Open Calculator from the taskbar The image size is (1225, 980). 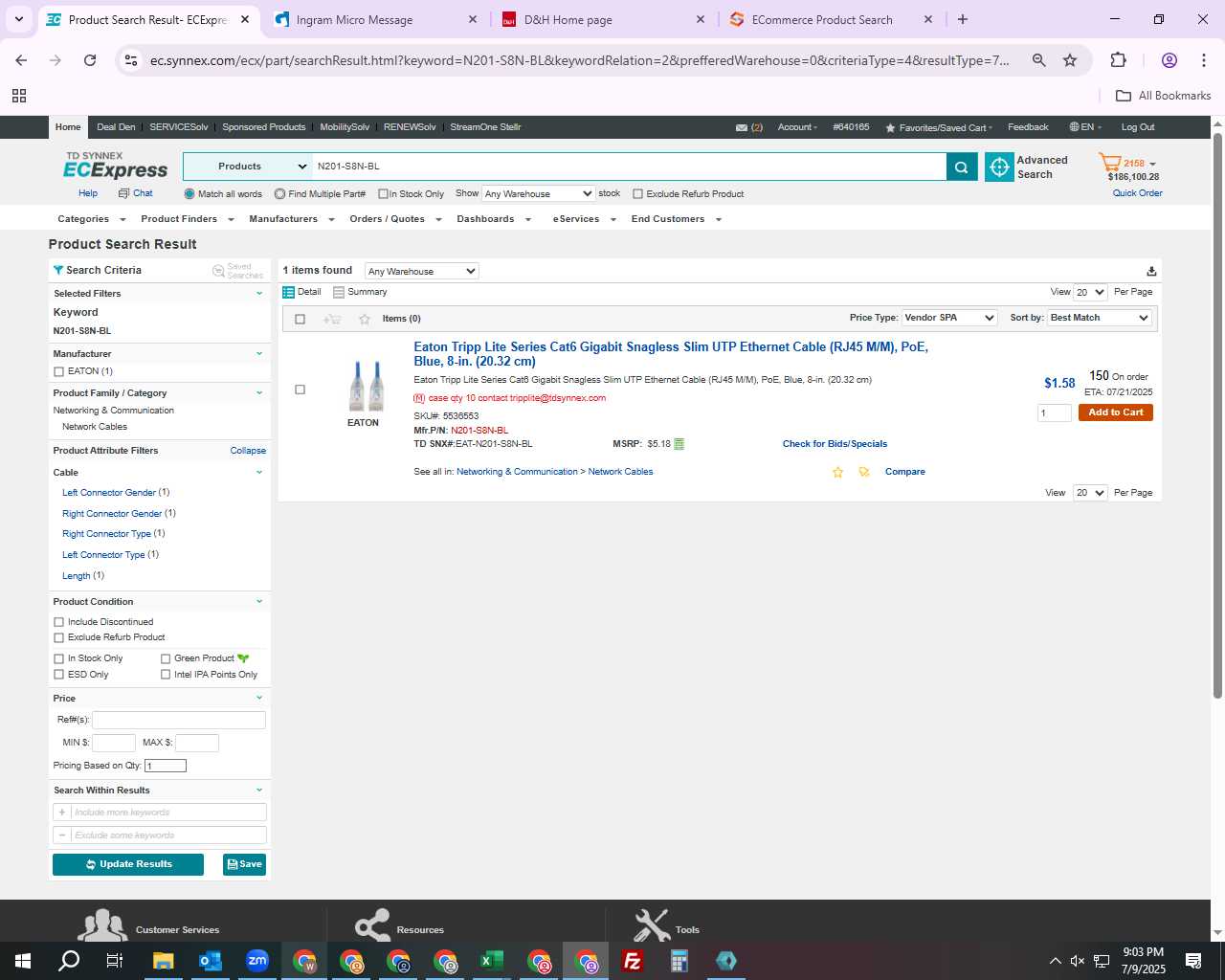(x=679, y=961)
